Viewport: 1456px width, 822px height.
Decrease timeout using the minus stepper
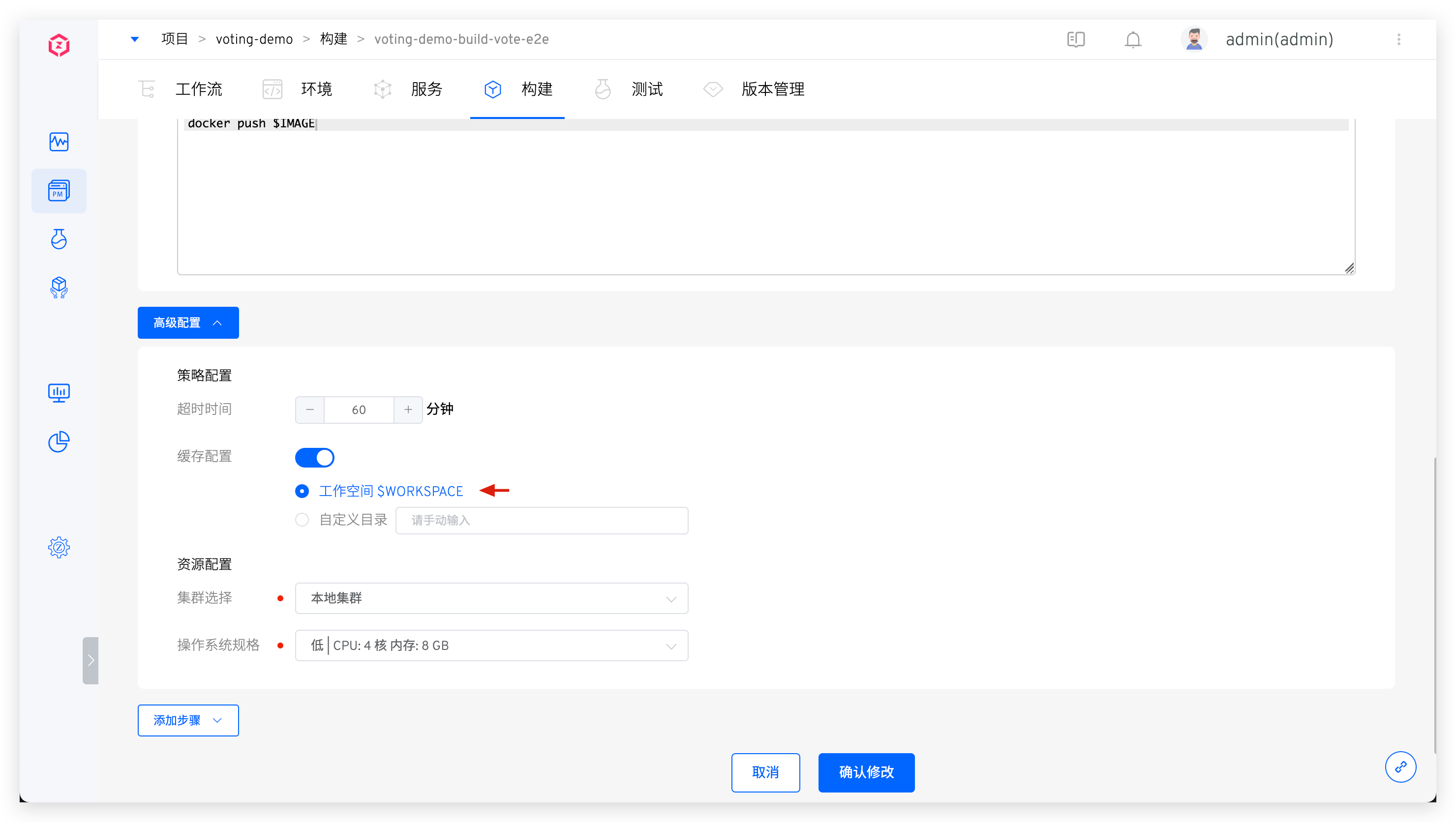[309, 410]
